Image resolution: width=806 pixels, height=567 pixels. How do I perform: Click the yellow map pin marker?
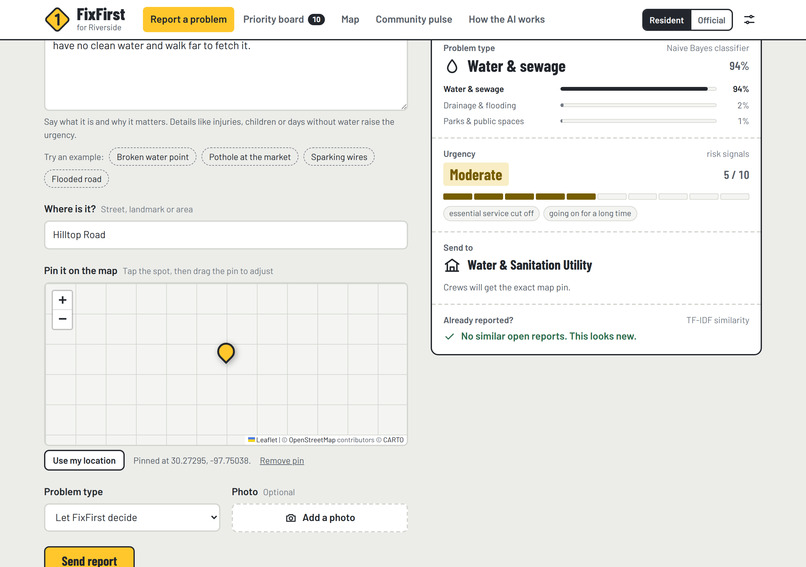tap(226, 353)
